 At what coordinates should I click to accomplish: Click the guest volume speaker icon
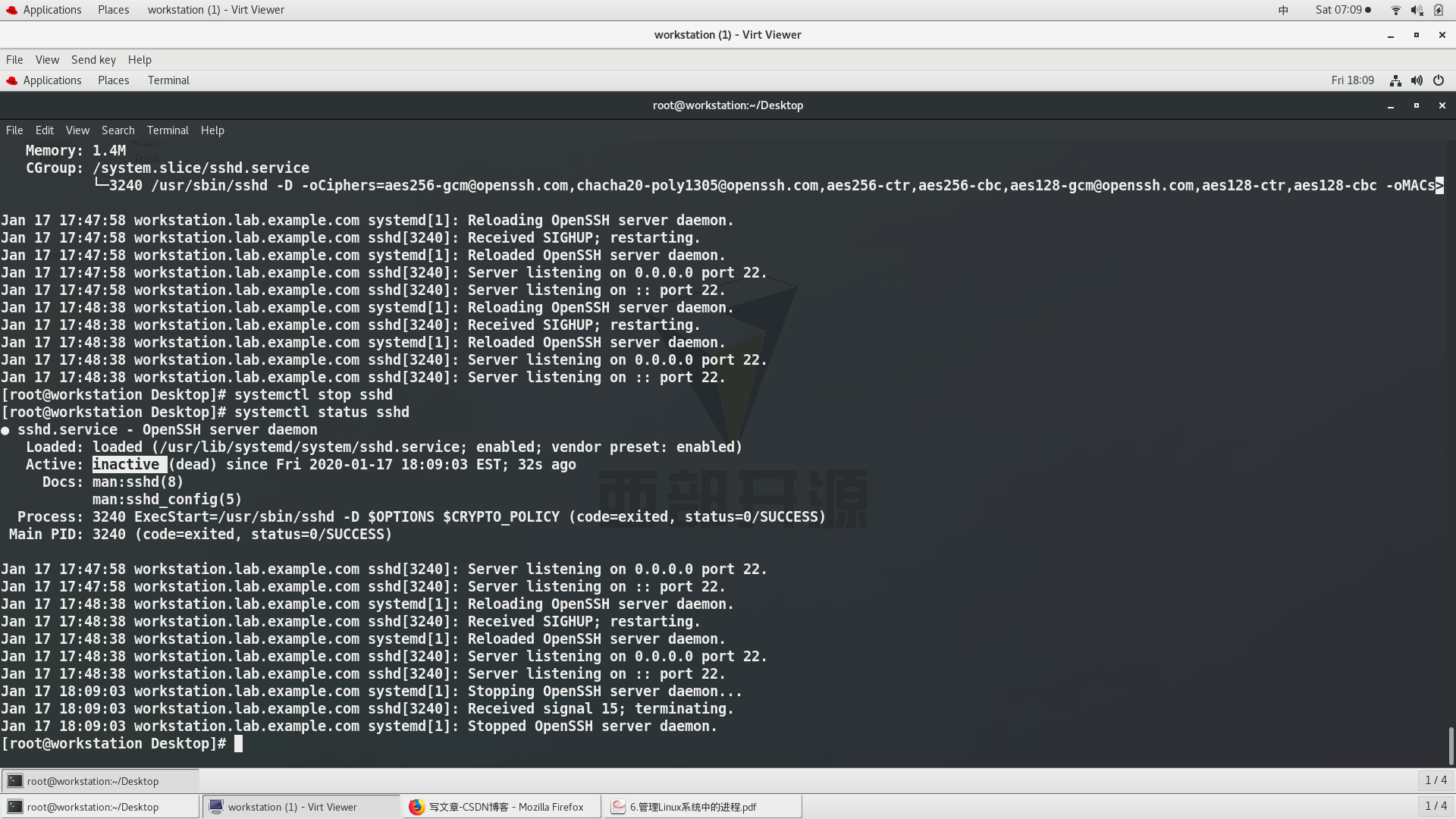tap(1417, 80)
